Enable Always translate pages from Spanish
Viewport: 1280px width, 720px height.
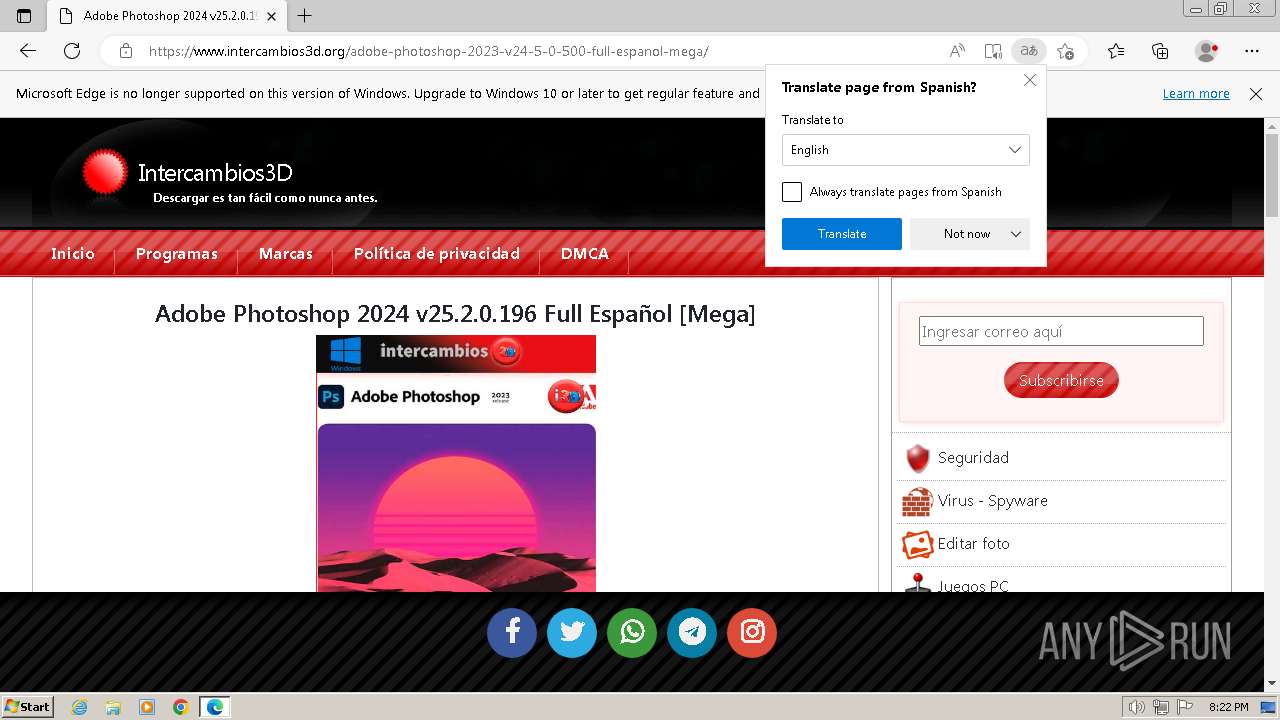point(792,192)
